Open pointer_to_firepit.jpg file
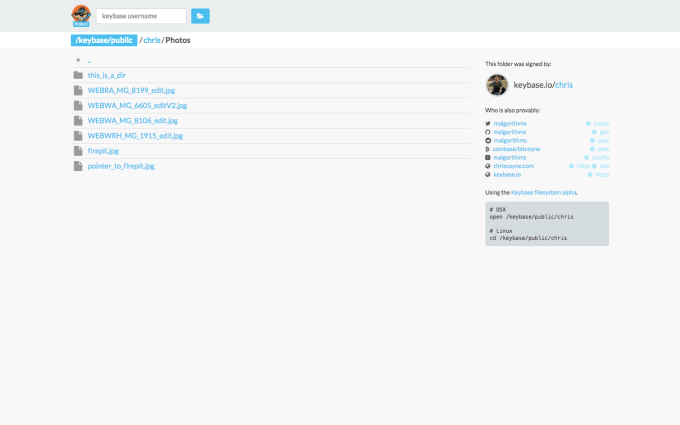680x425 pixels. (121, 166)
